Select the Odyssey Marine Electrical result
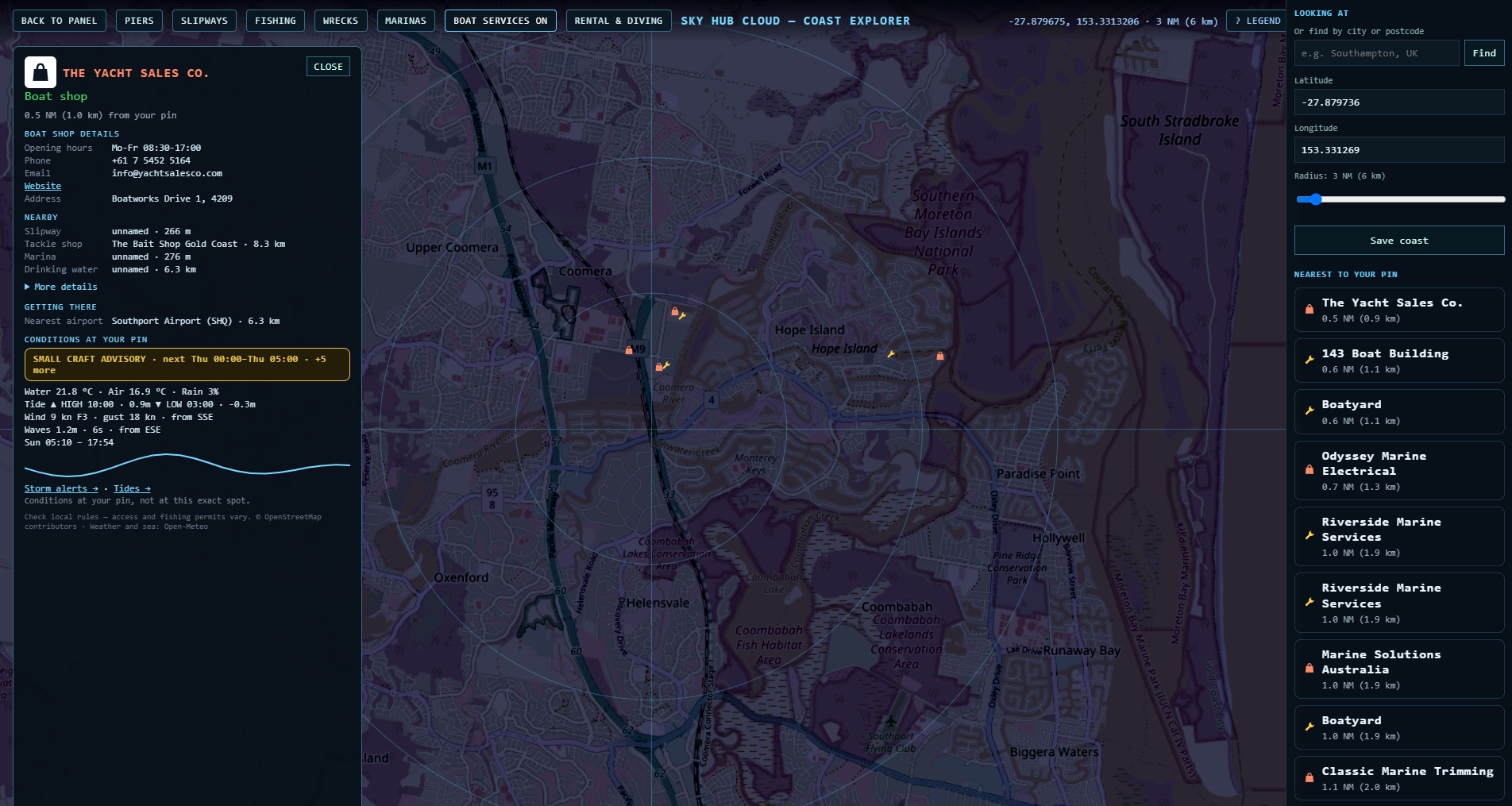 tap(1399, 470)
